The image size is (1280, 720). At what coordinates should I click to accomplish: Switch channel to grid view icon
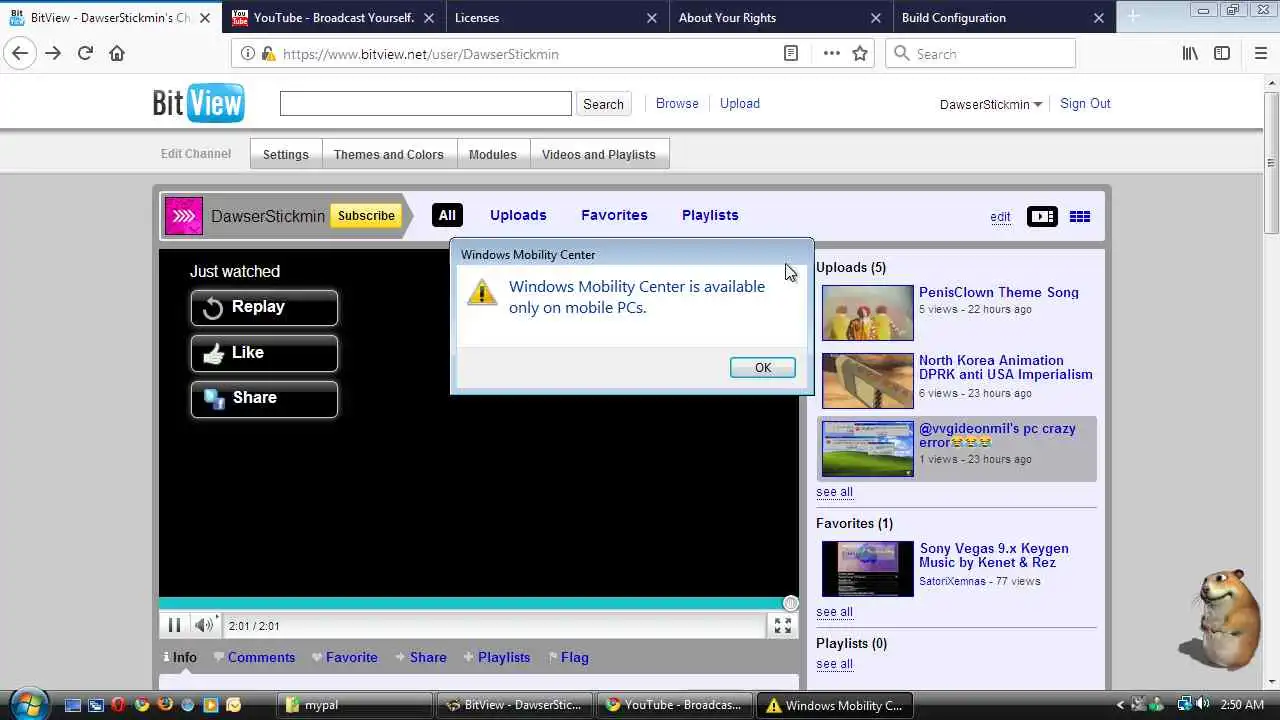pos(1080,216)
